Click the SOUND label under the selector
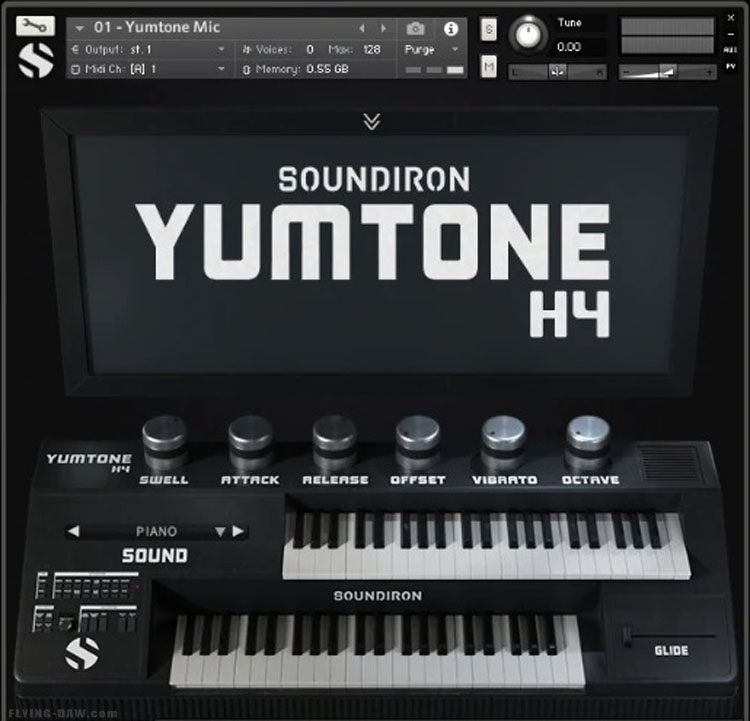Viewport: 750px width, 721px height. tap(154, 555)
